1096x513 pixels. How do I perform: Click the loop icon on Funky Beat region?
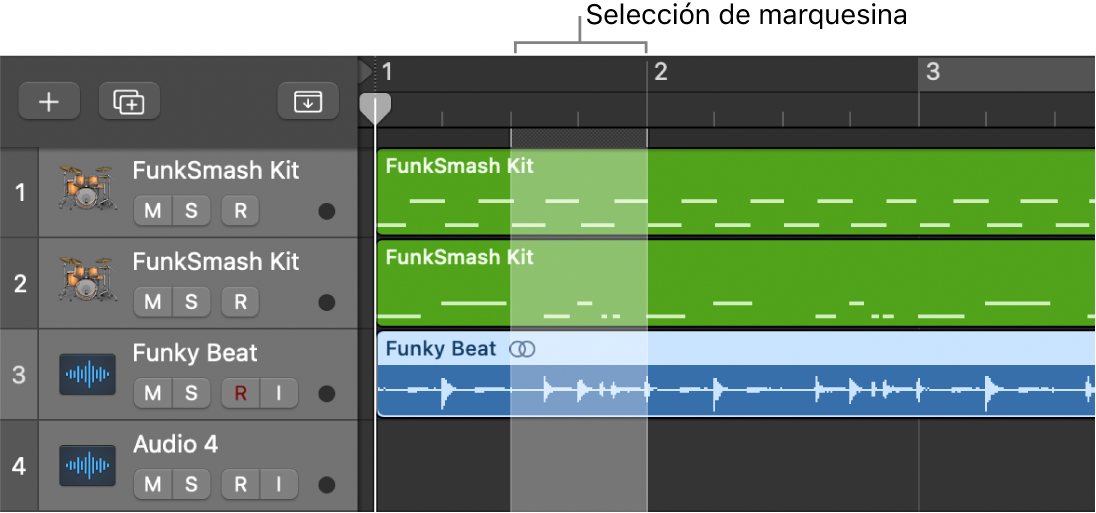[x=522, y=349]
